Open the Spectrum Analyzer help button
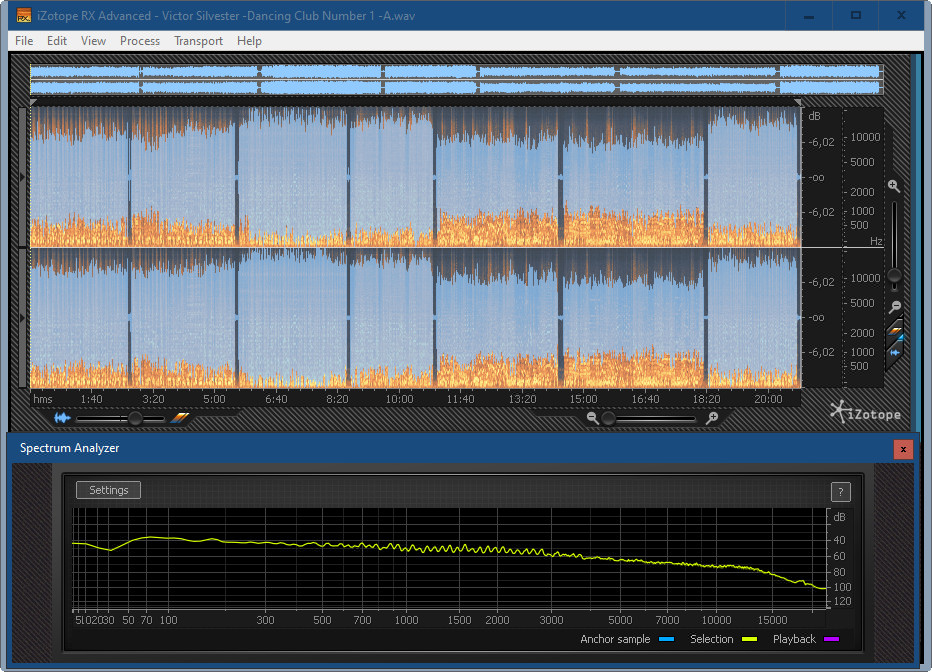This screenshot has height=672, width=932. point(841,491)
